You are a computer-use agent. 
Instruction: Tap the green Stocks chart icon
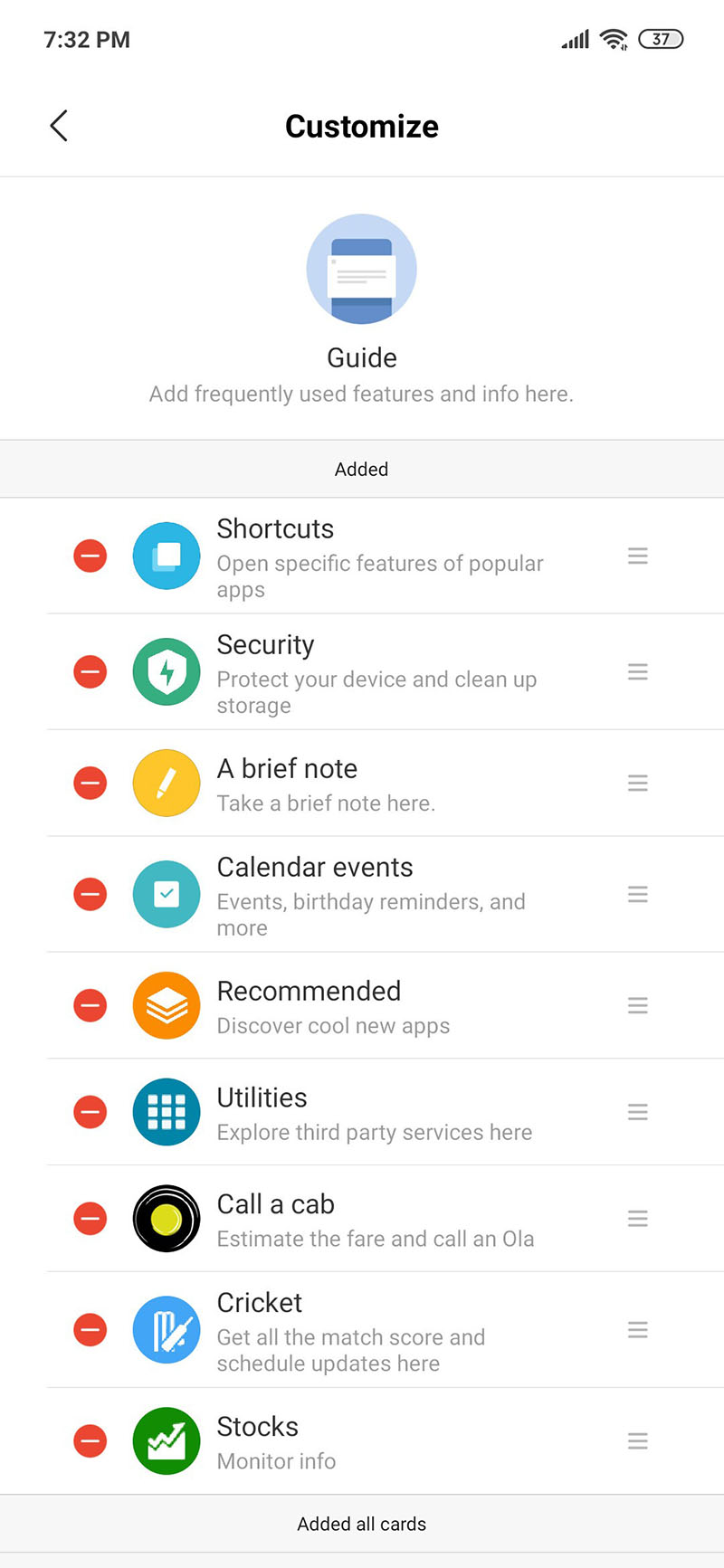(167, 1441)
